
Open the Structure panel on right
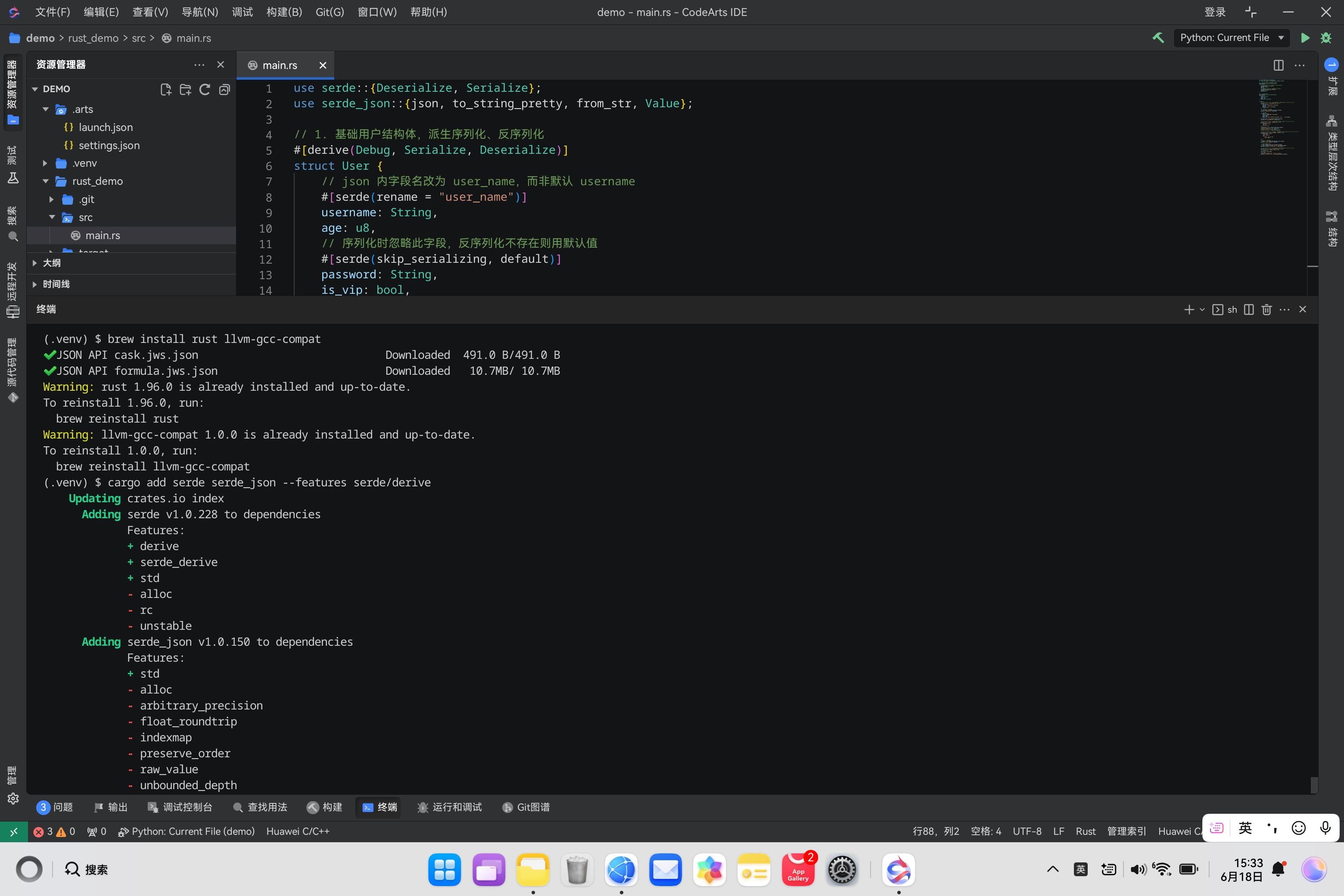1332,229
